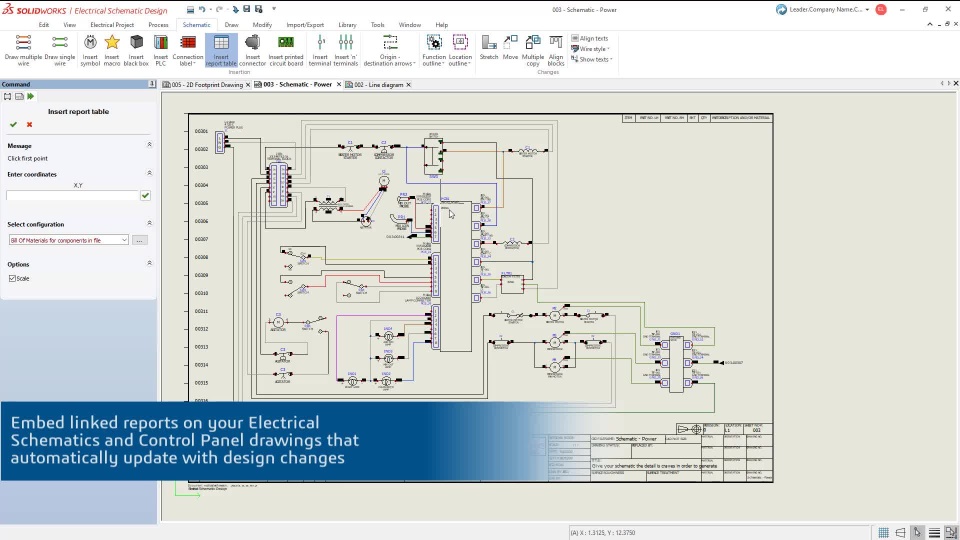
Task: Collapse the Options section
Action: (149, 263)
